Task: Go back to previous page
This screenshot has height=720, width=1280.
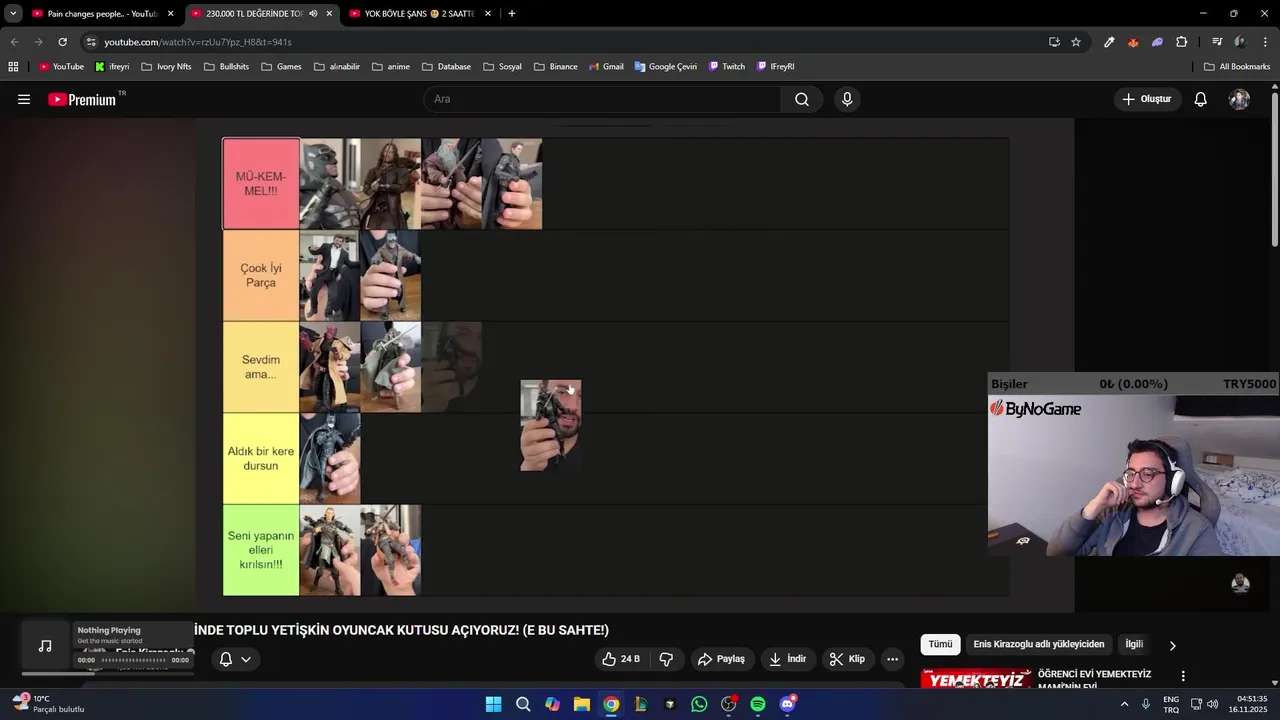Action: (x=14, y=42)
